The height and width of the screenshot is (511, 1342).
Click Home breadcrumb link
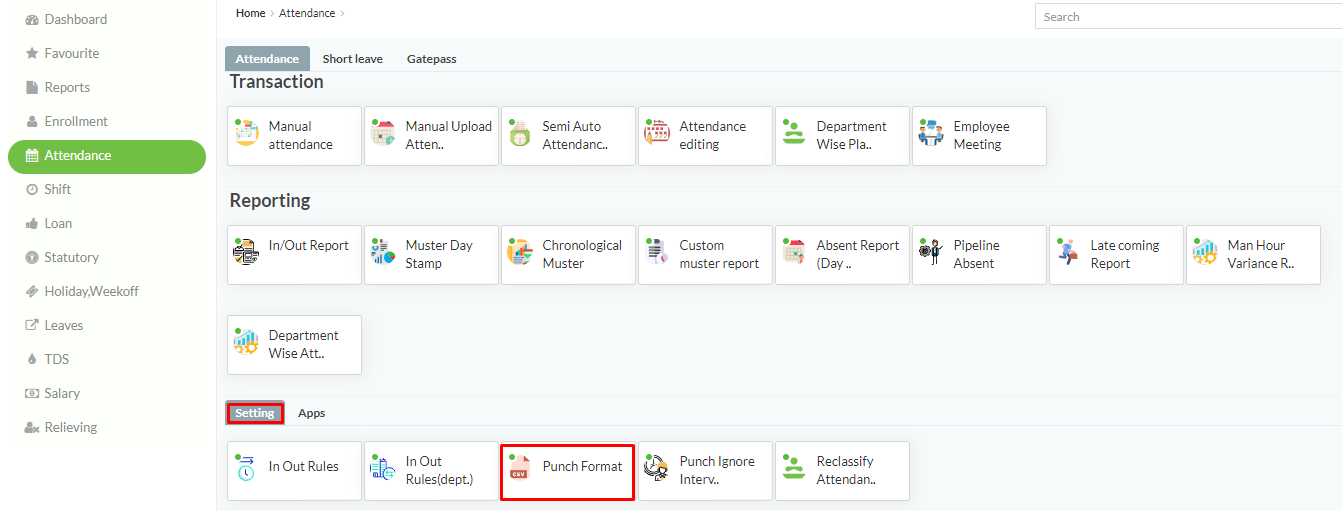coord(250,13)
